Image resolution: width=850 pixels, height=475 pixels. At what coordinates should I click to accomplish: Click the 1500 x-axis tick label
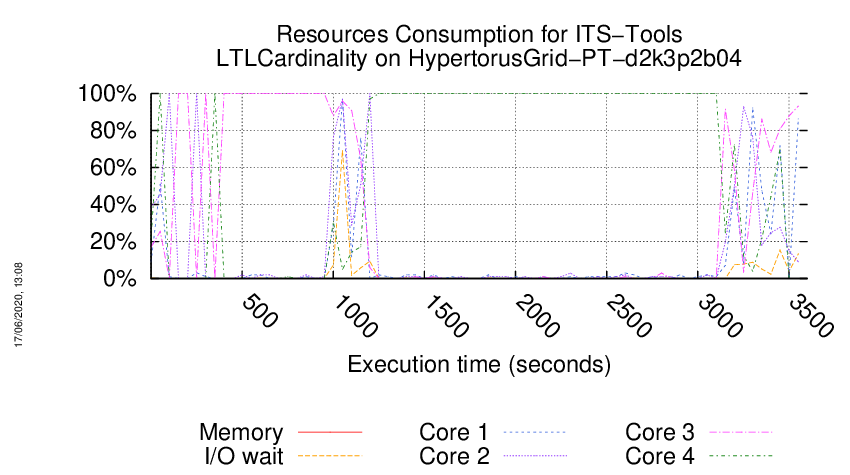(446, 316)
